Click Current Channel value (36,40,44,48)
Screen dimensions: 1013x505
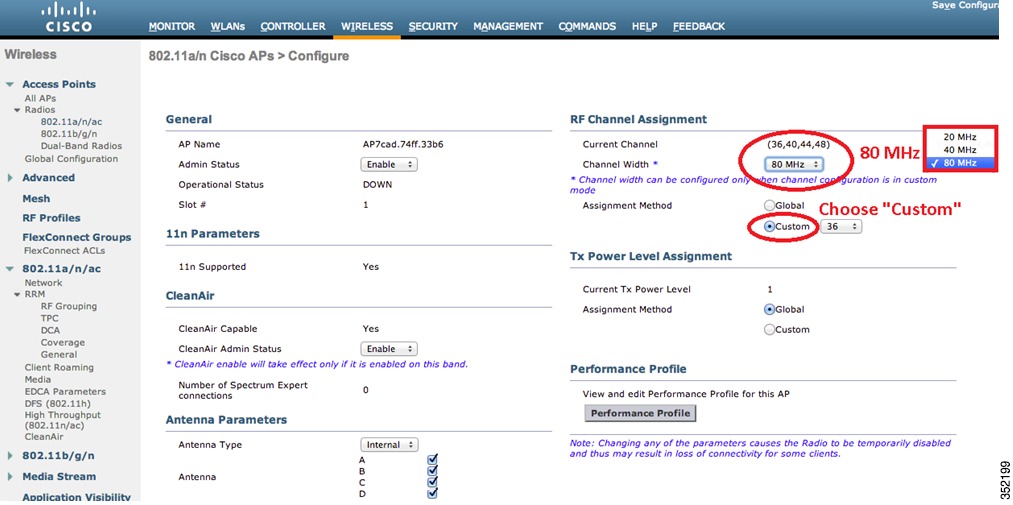pos(799,145)
